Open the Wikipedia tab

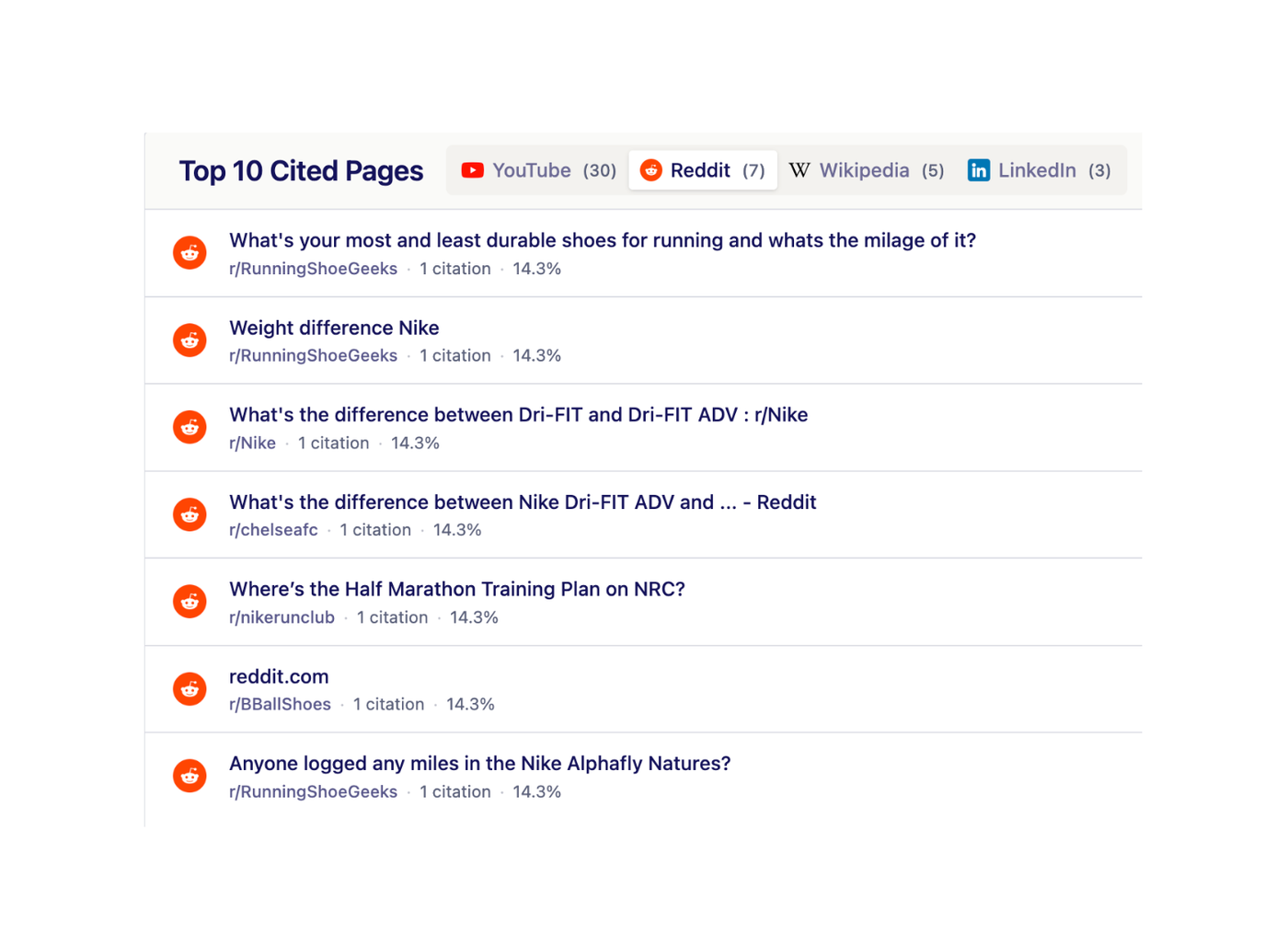pos(867,170)
